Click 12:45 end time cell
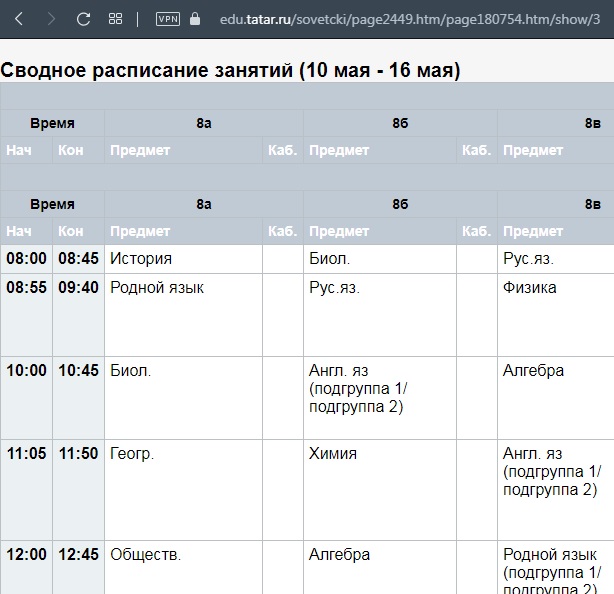614x594 pixels. tap(78, 567)
